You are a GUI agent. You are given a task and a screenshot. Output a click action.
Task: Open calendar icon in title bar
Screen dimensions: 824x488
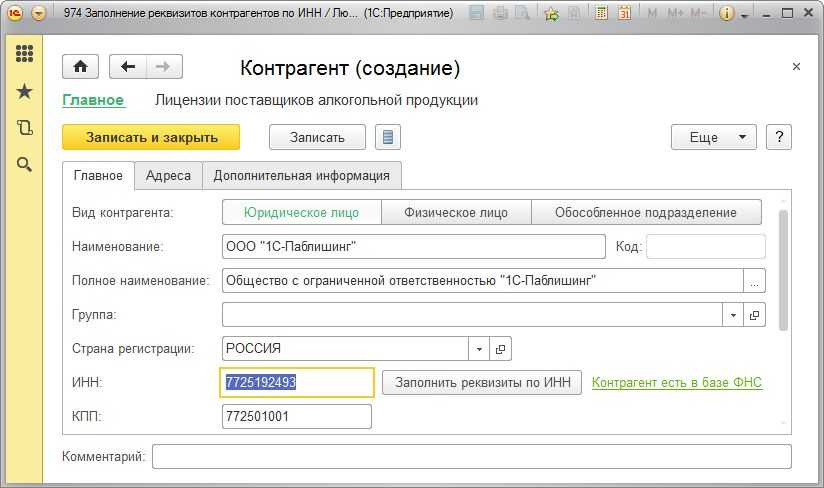click(624, 14)
